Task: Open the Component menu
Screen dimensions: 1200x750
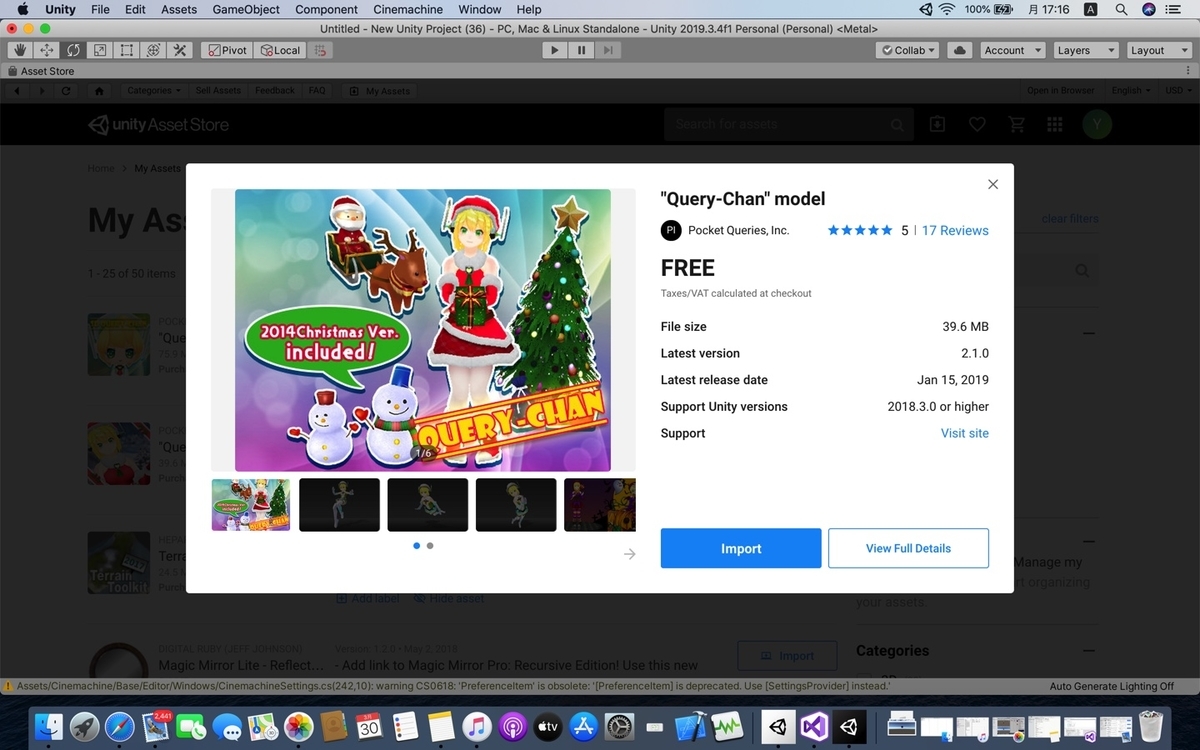Action: [x=327, y=9]
